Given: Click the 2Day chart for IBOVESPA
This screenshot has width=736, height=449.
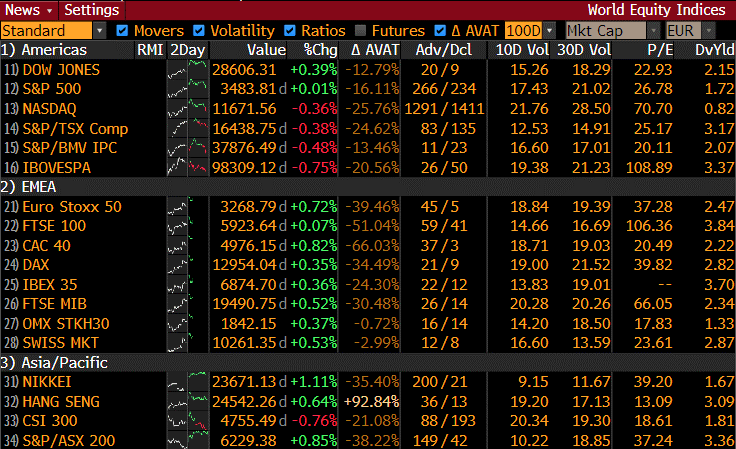Looking at the screenshot, I should (187, 167).
